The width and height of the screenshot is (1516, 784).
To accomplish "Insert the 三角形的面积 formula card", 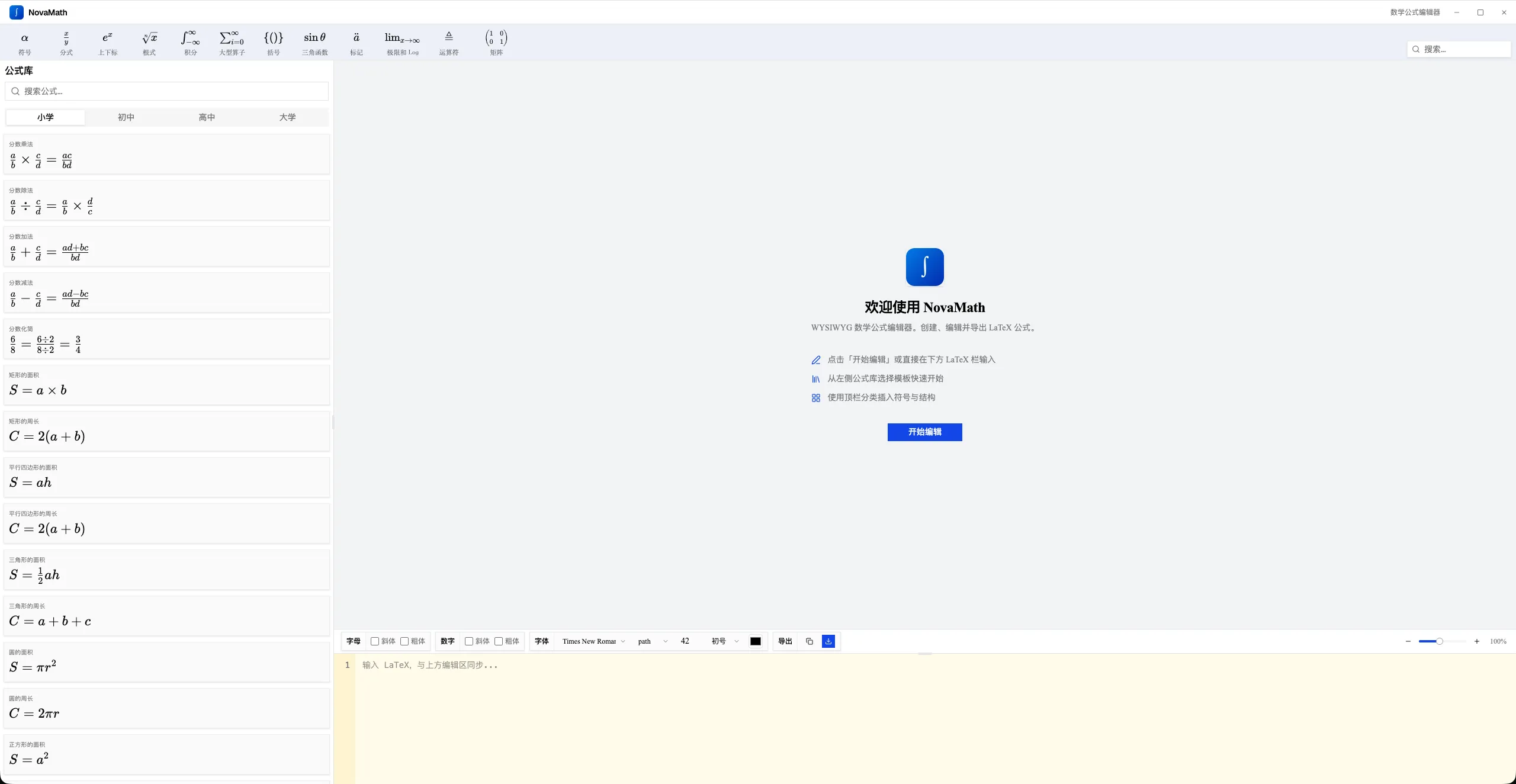I will coord(166,570).
